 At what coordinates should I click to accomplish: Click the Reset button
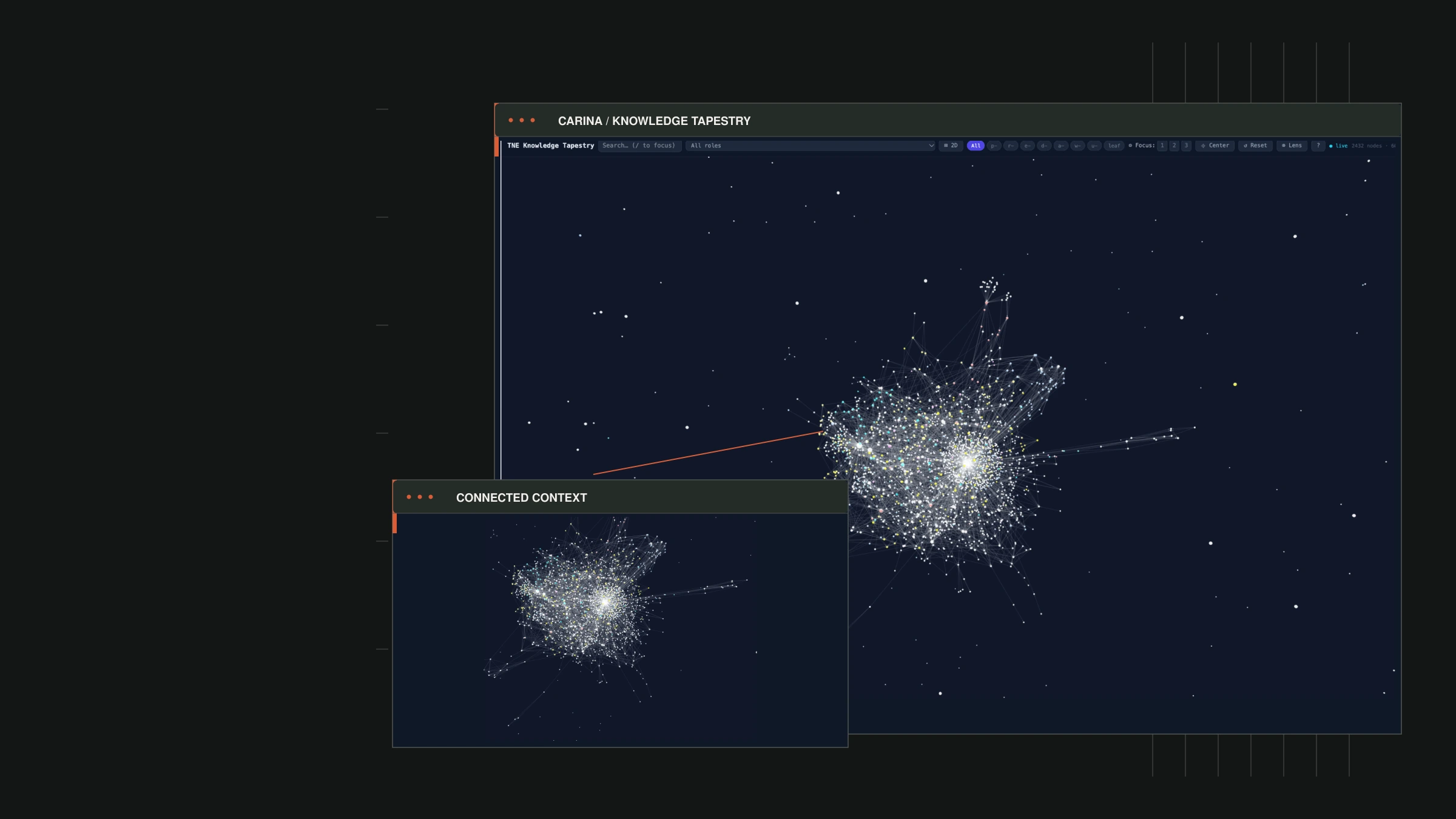[1255, 146]
